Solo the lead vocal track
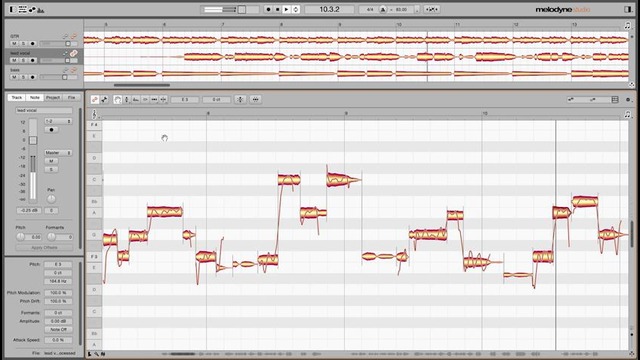 coord(23,60)
